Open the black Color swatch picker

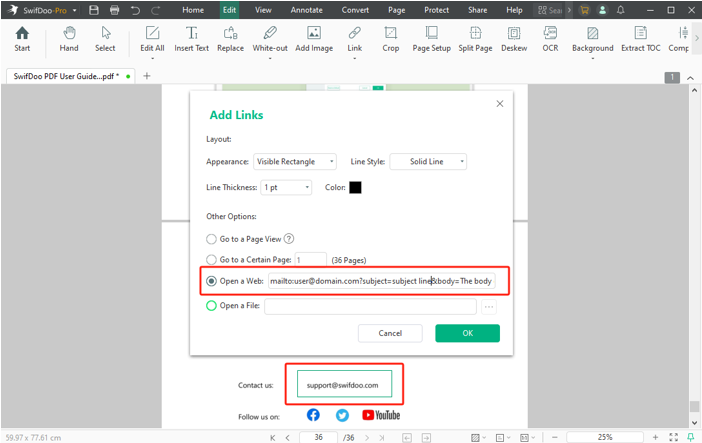[x=355, y=187]
